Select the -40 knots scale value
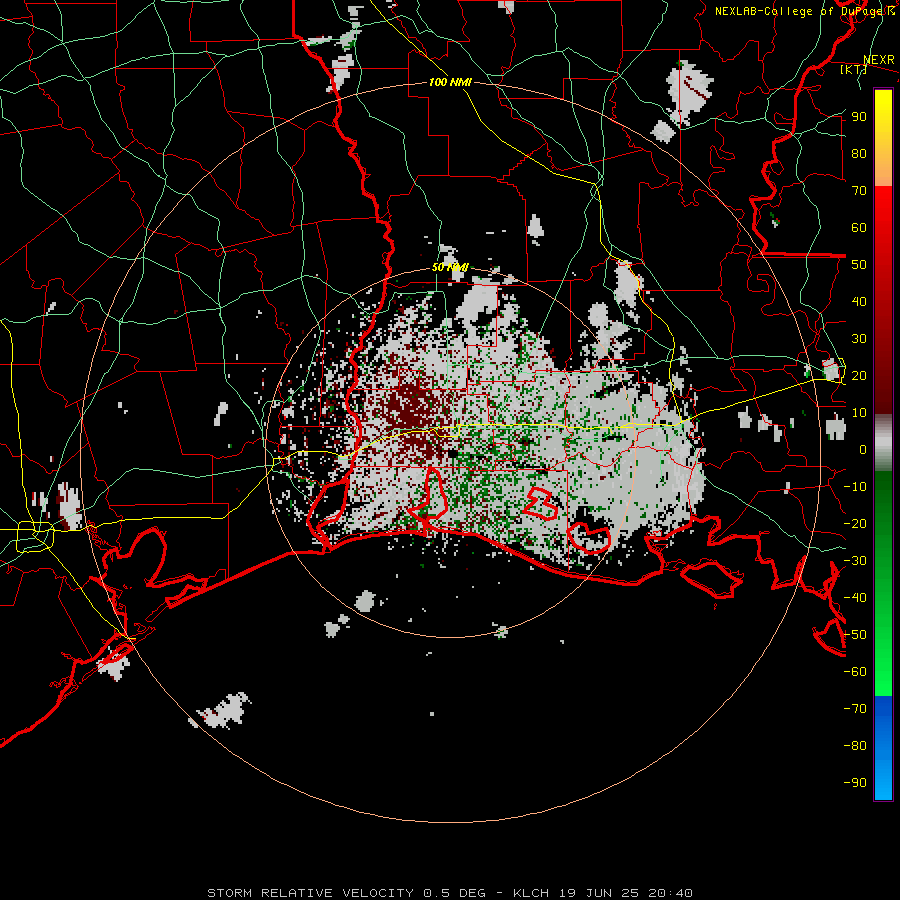The image size is (900, 900). coord(855,598)
